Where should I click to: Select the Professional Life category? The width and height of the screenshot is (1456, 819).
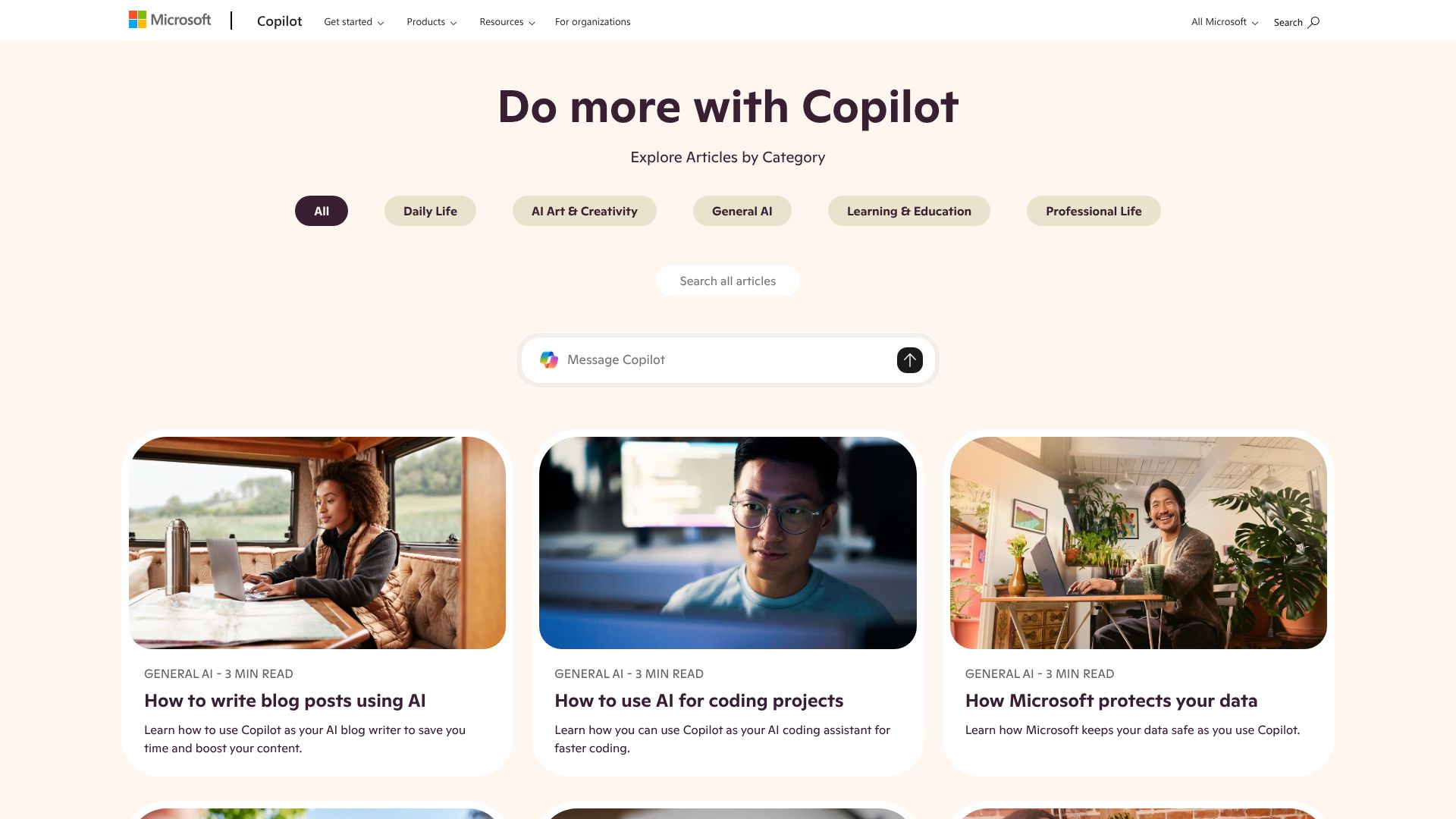[x=1094, y=211]
